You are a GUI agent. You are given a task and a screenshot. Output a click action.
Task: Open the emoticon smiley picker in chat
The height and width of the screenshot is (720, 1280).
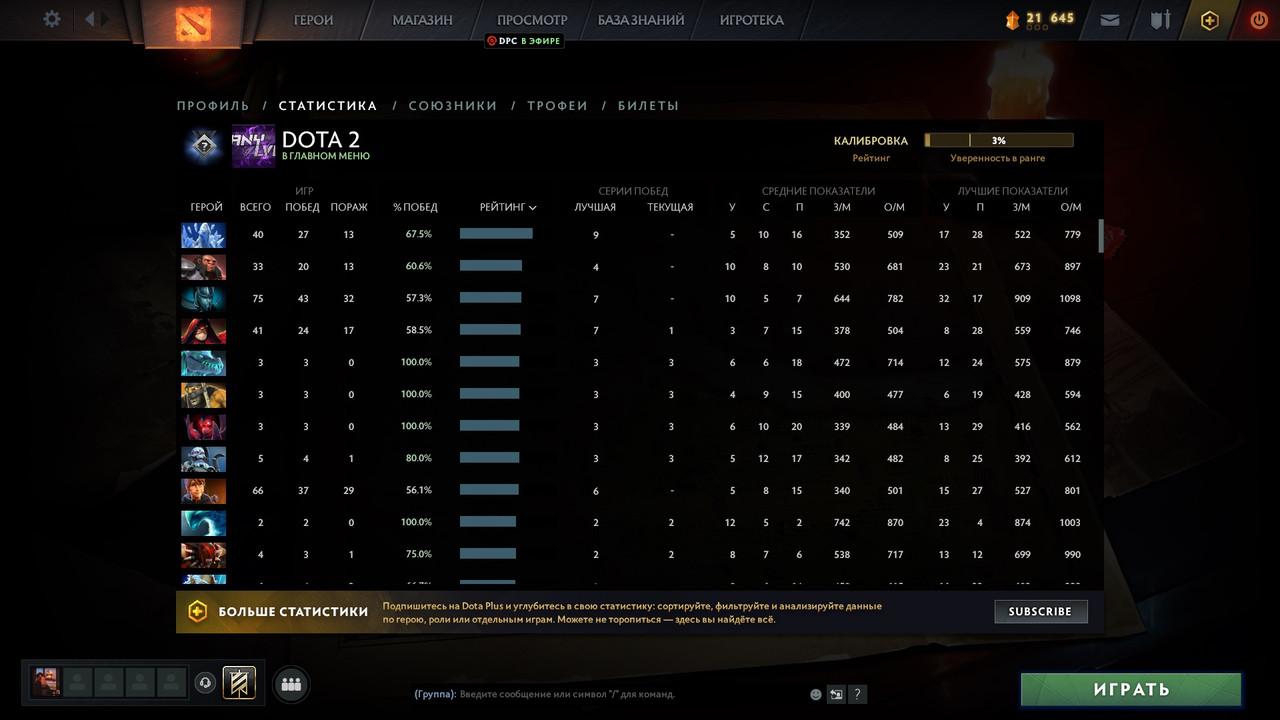point(816,694)
